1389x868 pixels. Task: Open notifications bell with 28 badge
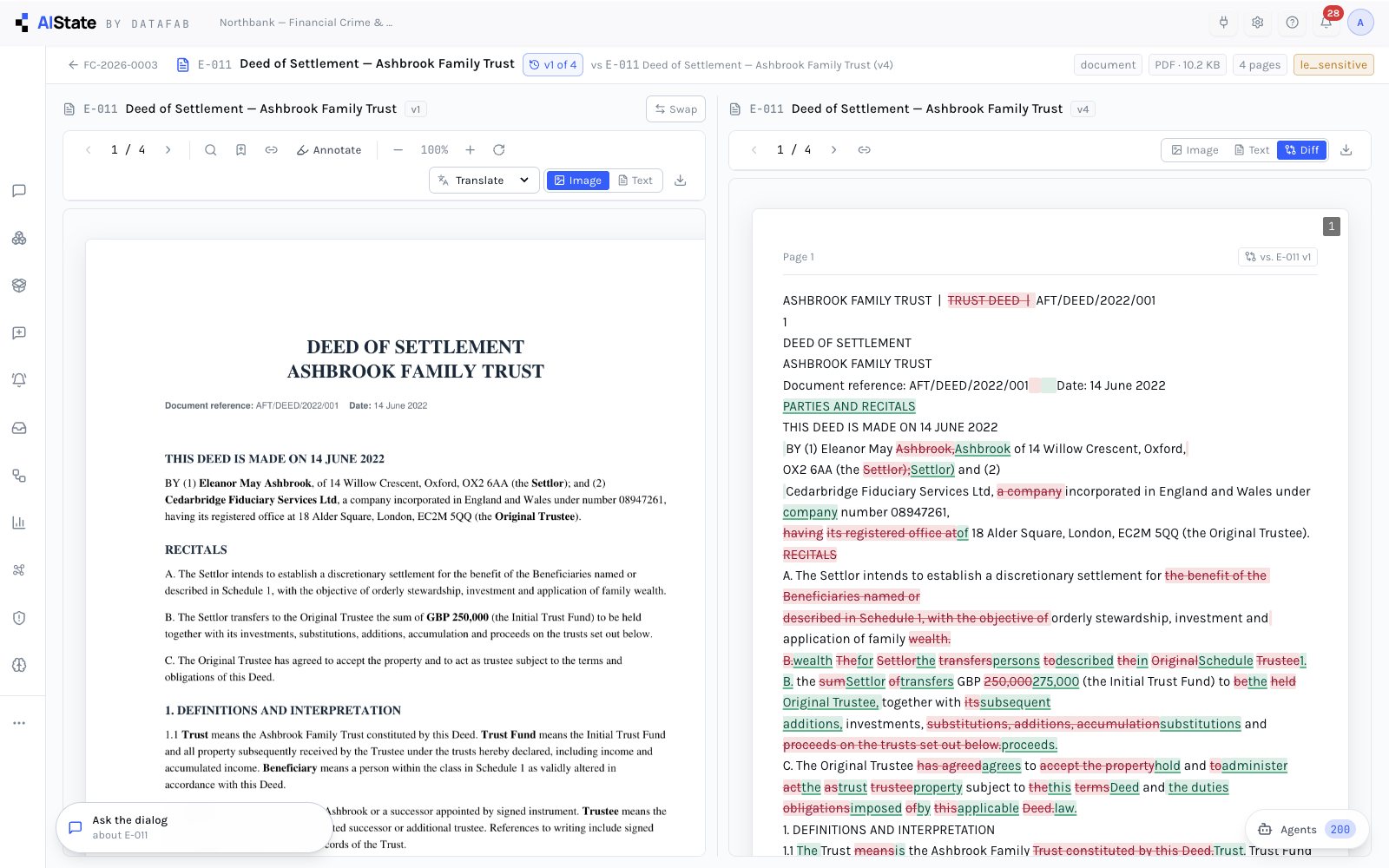[1326, 23]
